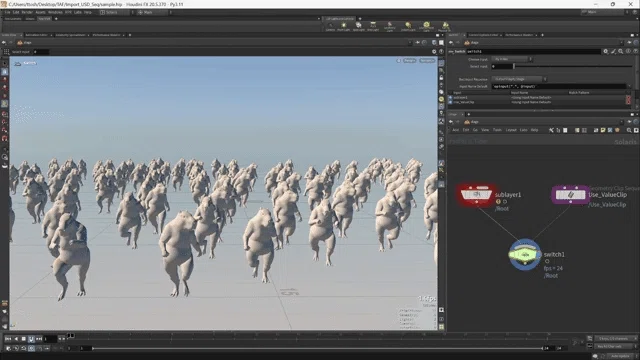Play the timeline in reverse

(x=16, y=339)
